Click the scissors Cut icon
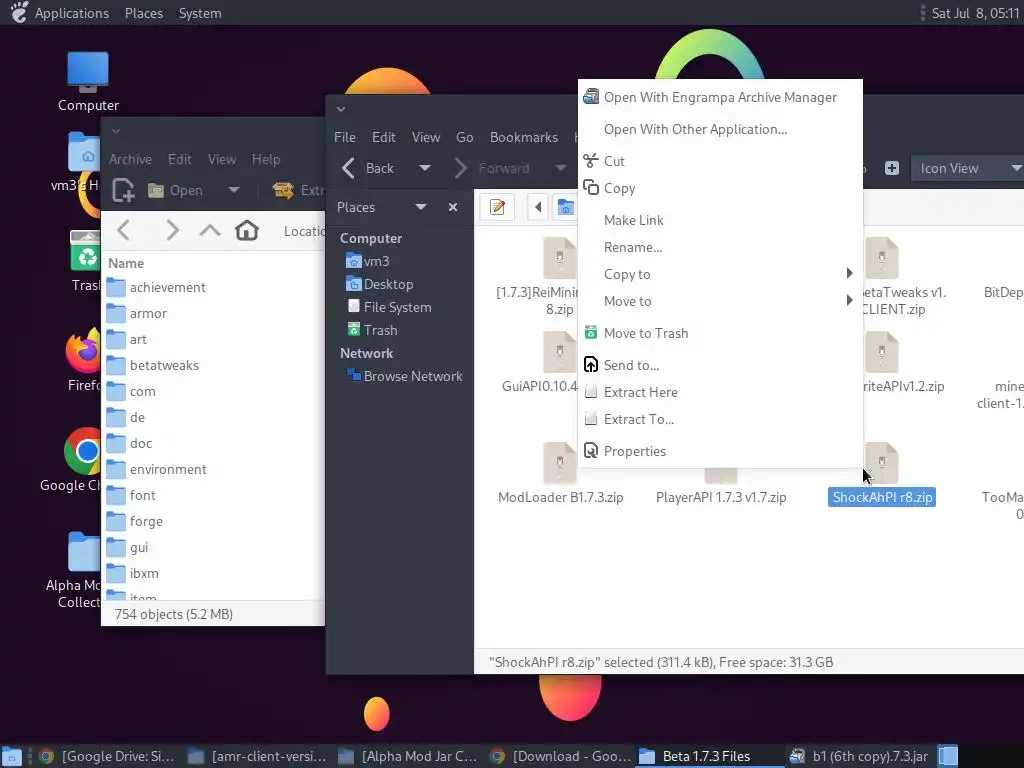The width and height of the screenshot is (1024, 768). coord(591,161)
